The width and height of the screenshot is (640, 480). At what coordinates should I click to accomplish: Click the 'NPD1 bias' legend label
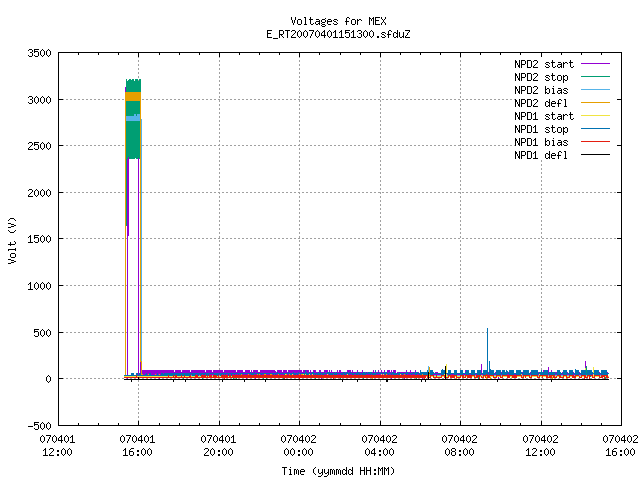(x=541, y=142)
